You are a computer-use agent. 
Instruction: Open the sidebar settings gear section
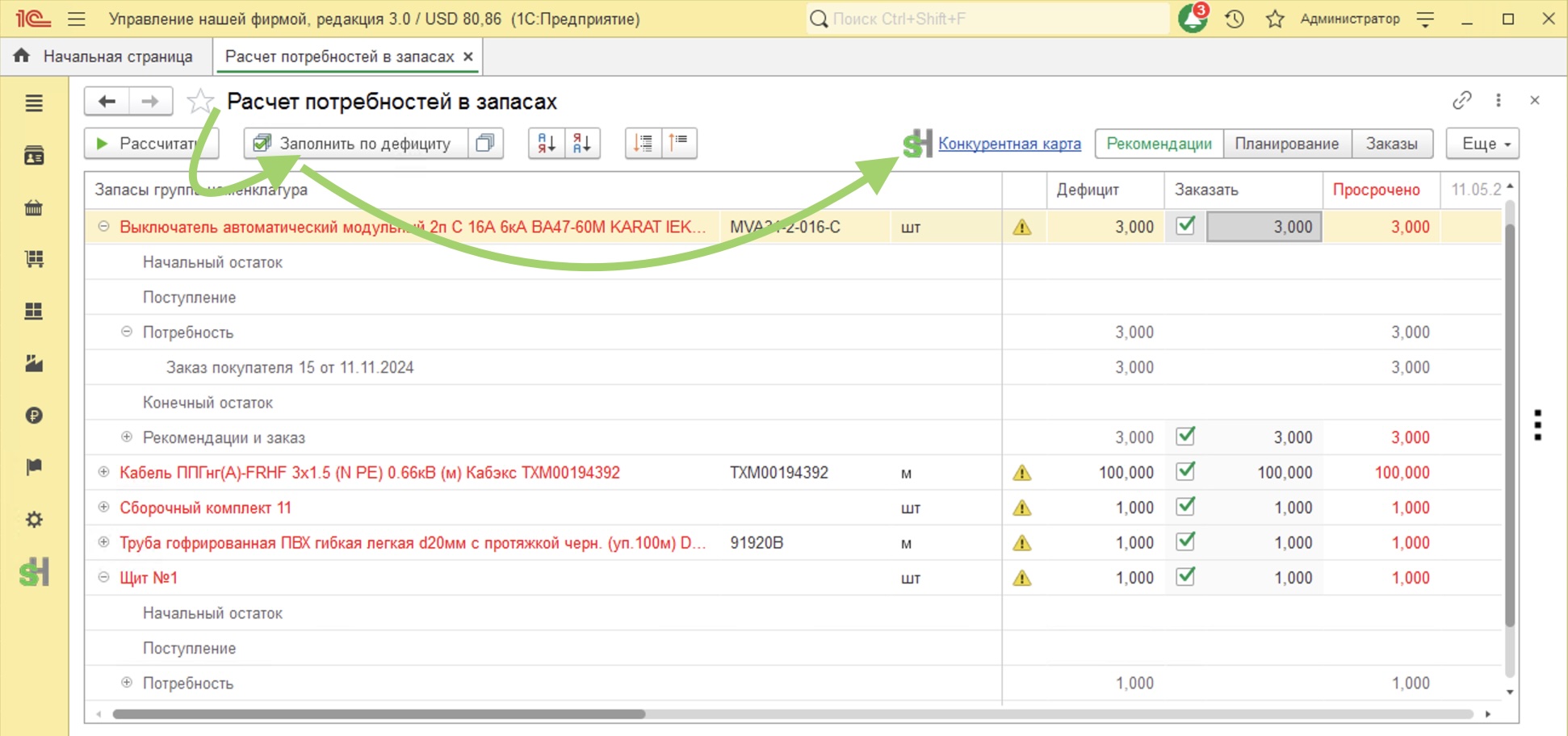[x=34, y=520]
